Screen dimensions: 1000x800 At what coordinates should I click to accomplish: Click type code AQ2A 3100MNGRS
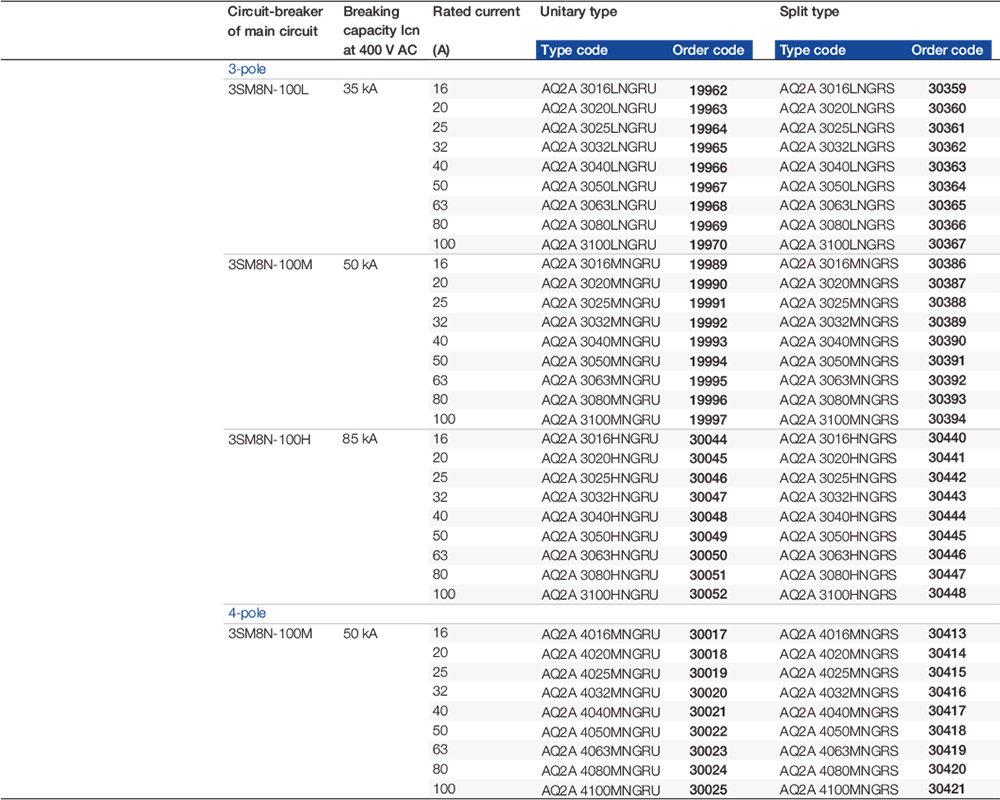tap(839, 420)
